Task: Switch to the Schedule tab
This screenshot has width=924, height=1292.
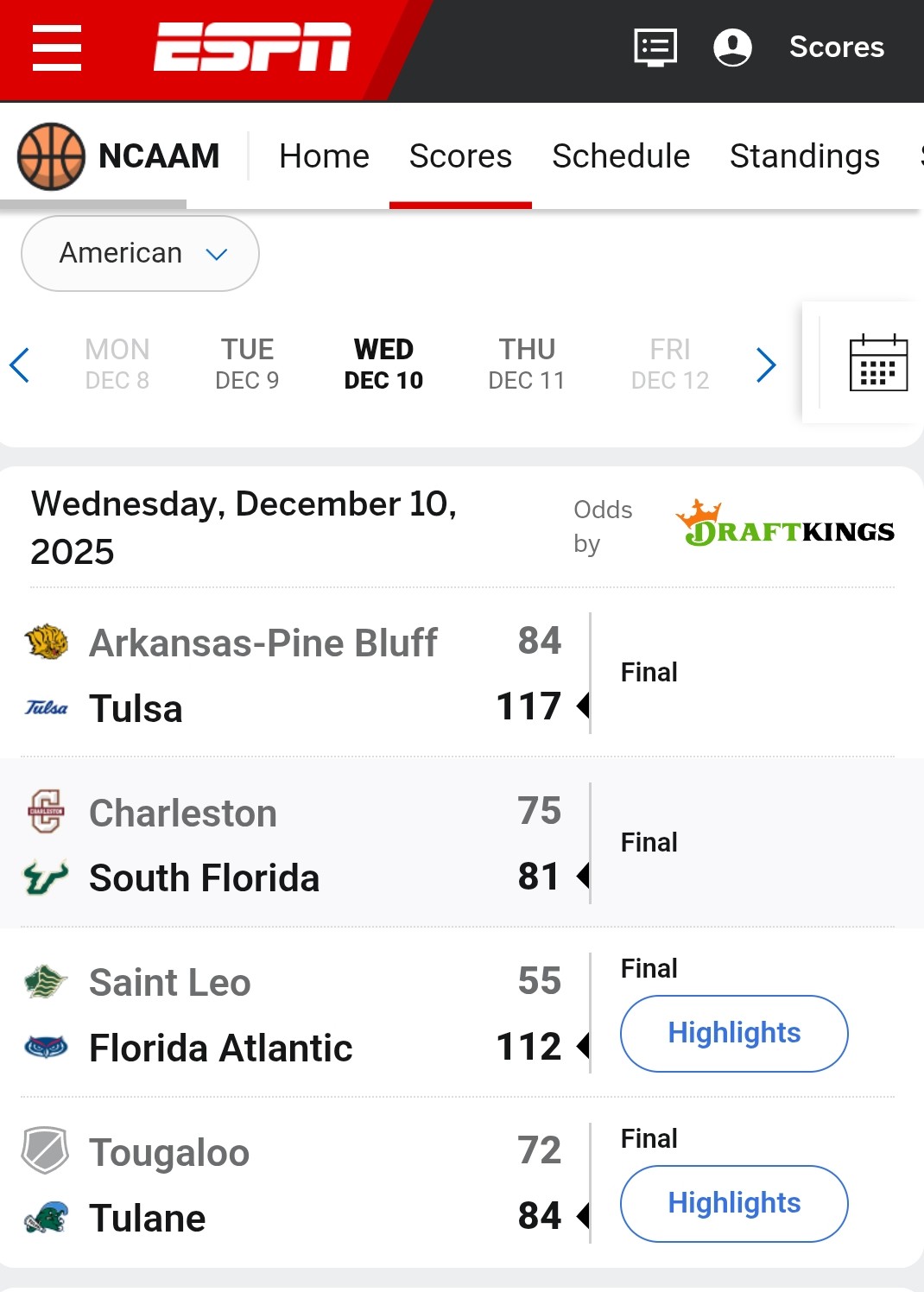Action: coord(621,156)
